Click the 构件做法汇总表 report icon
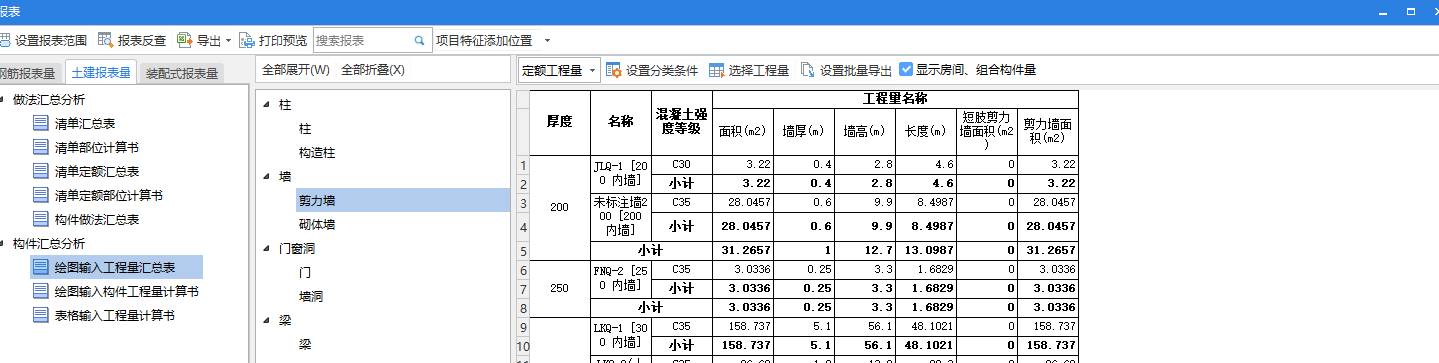This screenshot has width=1439, height=363. (40, 220)
